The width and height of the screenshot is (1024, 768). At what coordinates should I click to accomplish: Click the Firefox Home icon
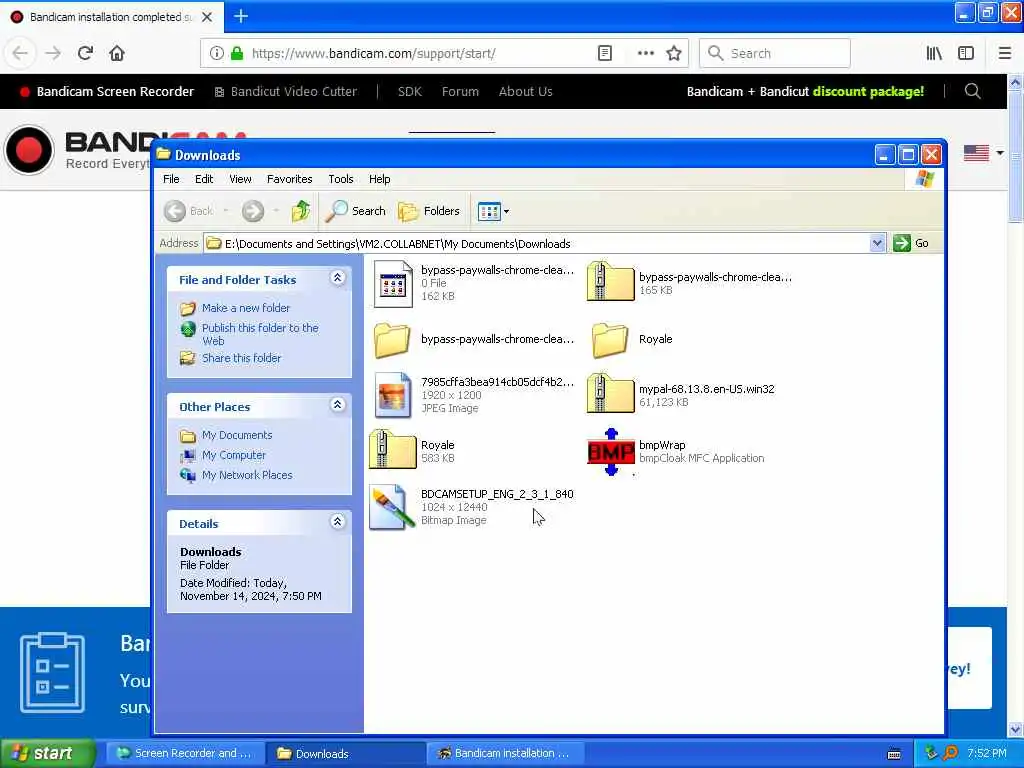117,53
